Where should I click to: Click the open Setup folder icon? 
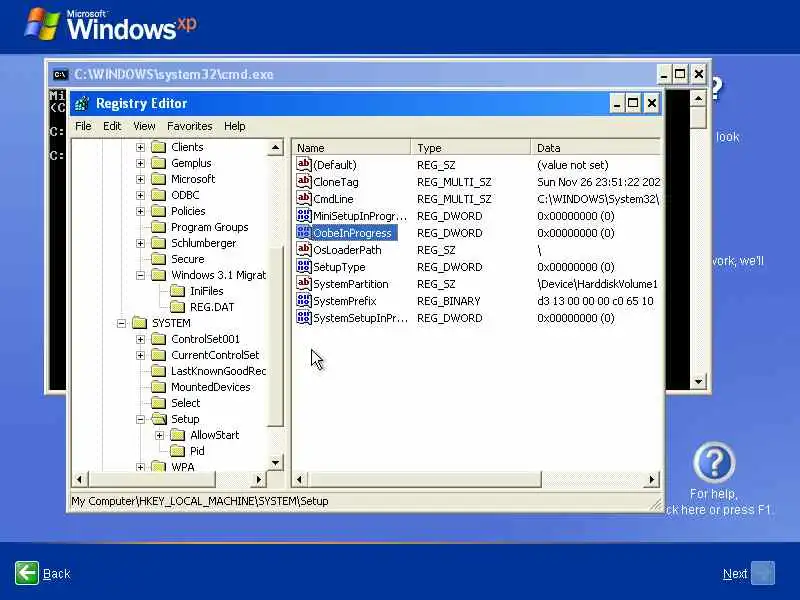coord(159,419)
